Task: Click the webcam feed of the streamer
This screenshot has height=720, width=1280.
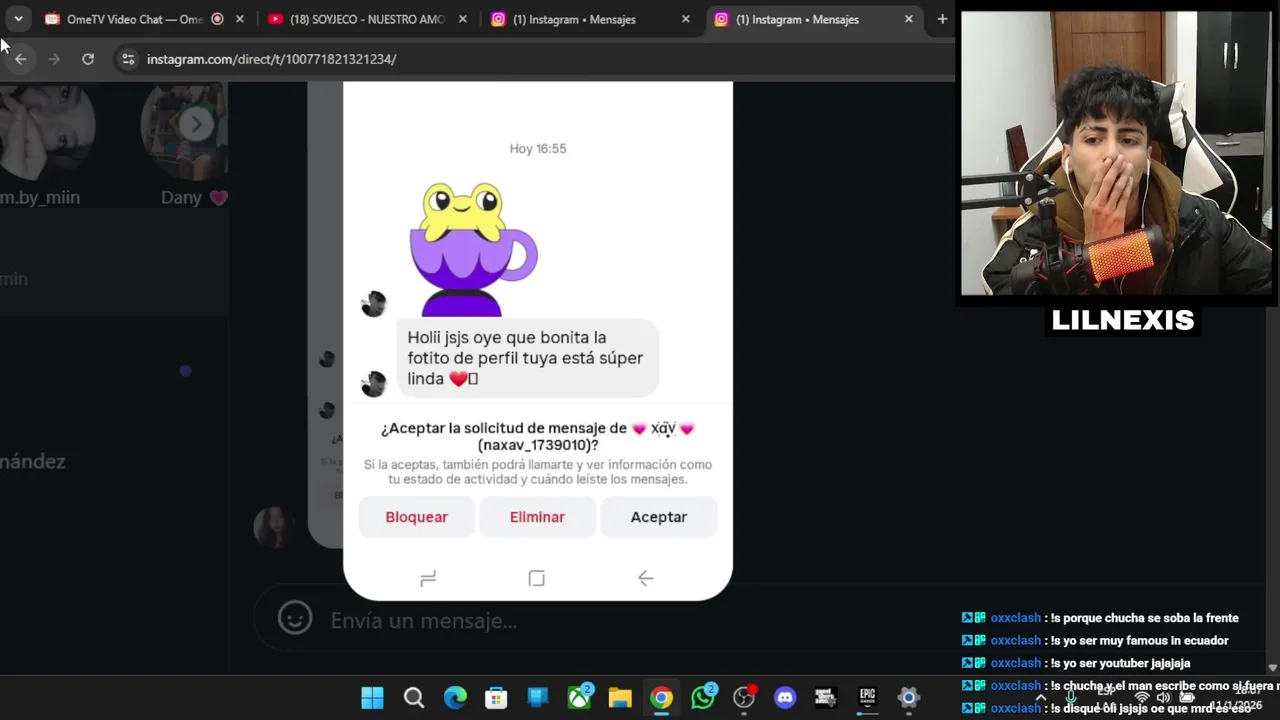Action: [1117, 153]
